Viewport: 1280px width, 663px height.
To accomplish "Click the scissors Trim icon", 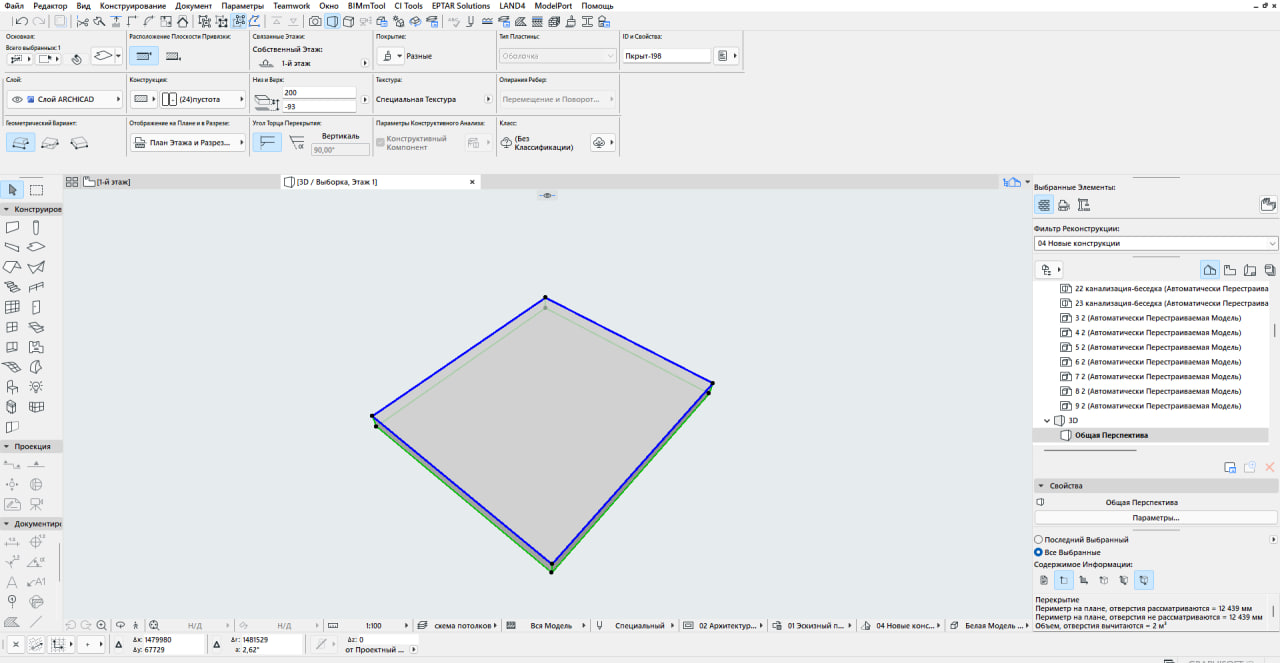I will [x=82, y=21].
